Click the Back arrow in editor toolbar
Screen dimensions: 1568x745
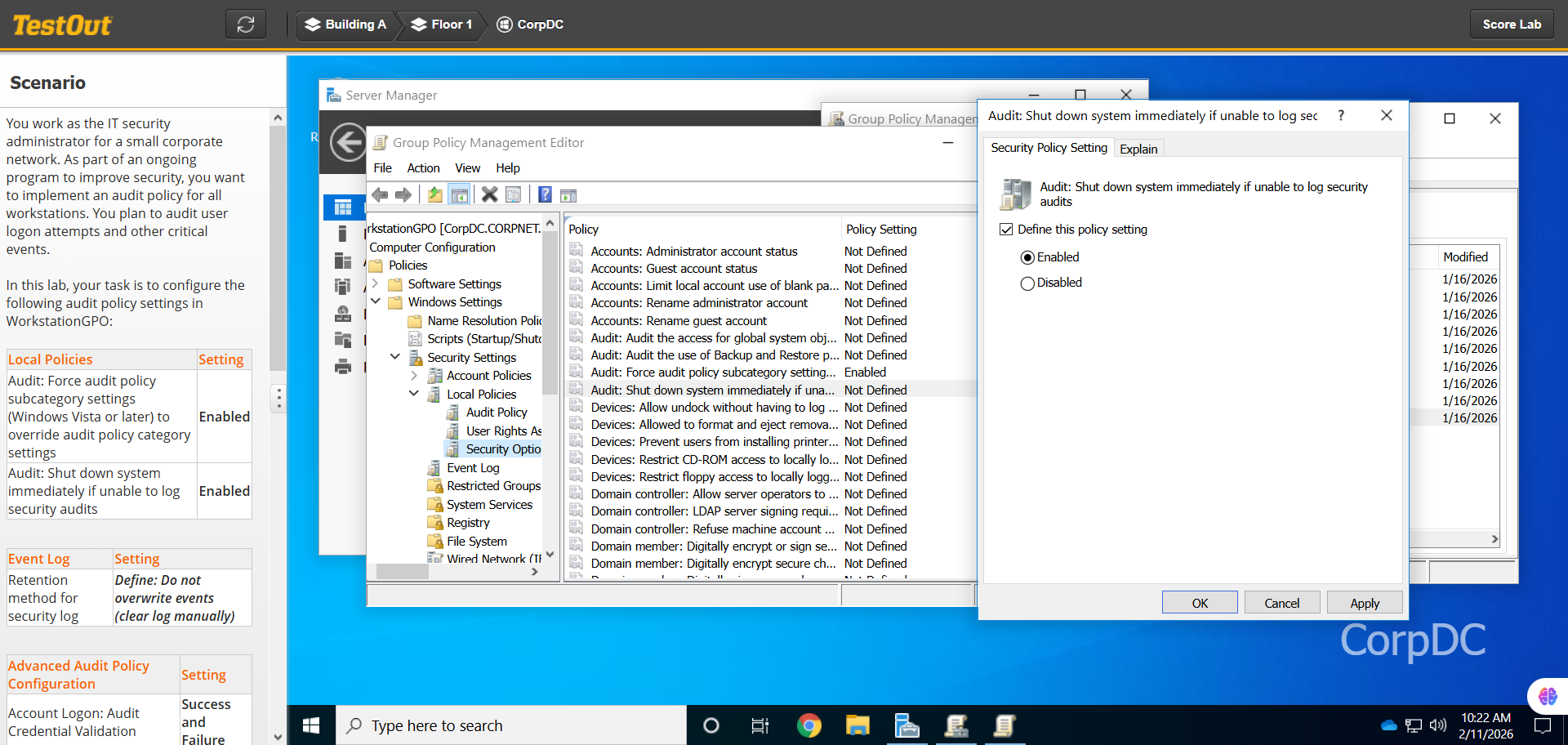[x=380, y=194]
